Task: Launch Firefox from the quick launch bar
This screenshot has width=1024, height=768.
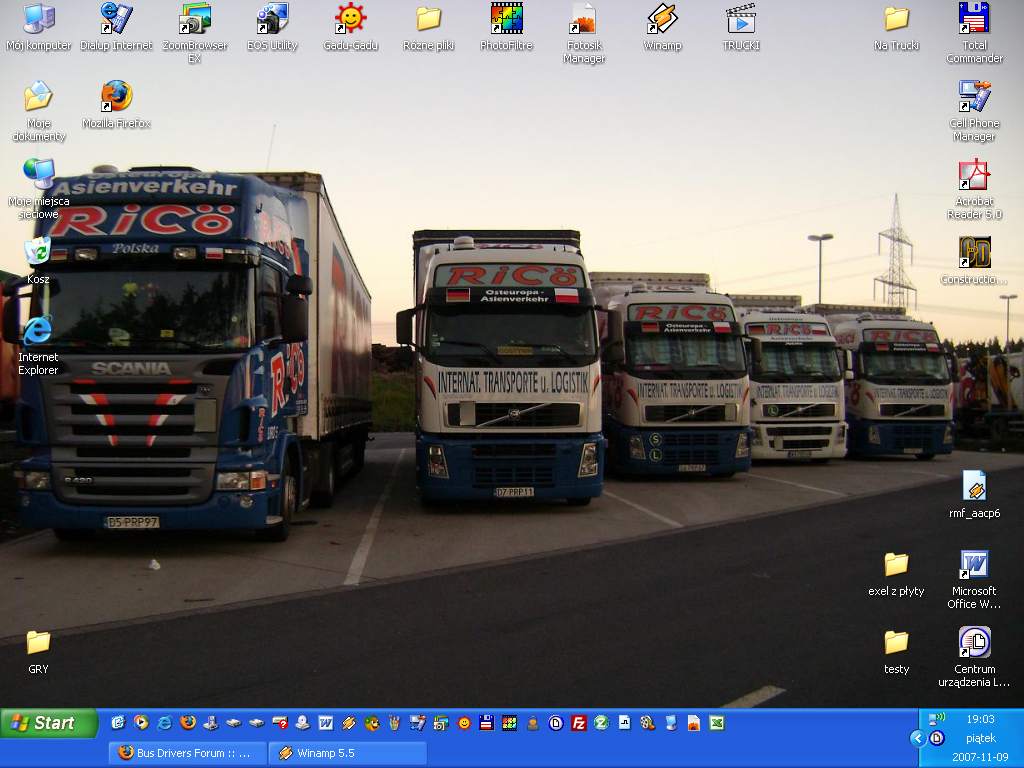Action: coord(188,723)
